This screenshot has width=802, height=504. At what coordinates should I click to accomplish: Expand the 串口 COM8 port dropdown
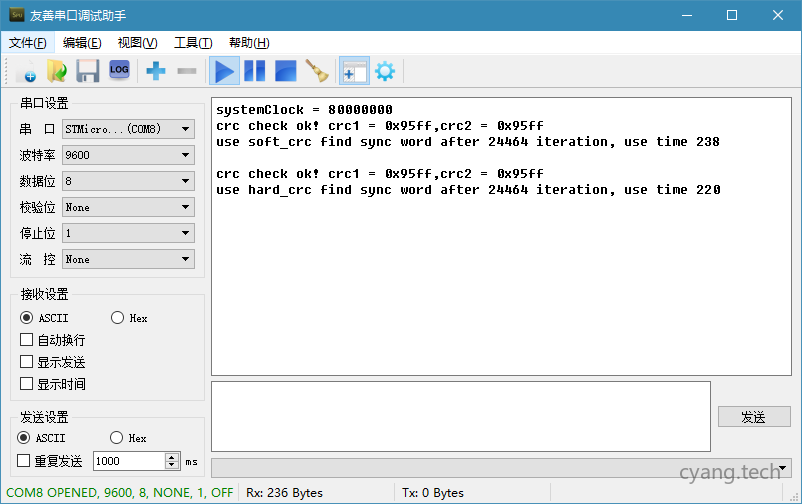128,129
